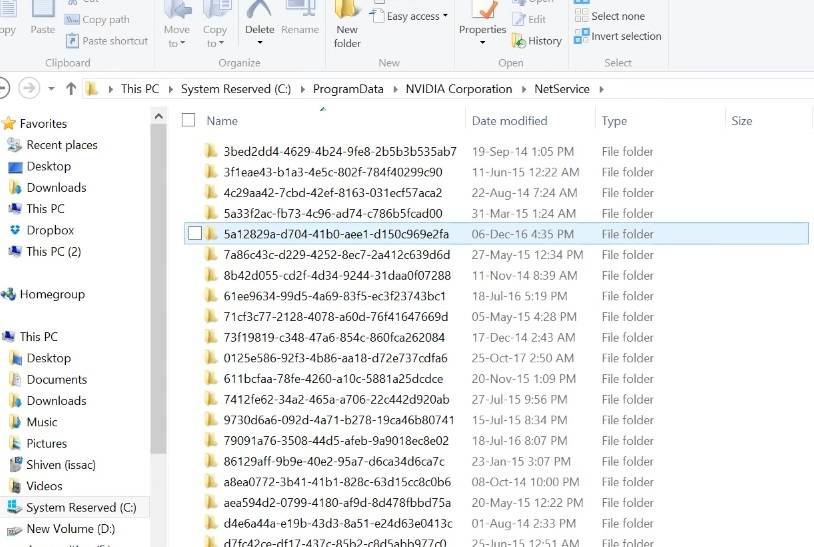Click This PC in the address path
814x547 pixels.
point(140,89)
